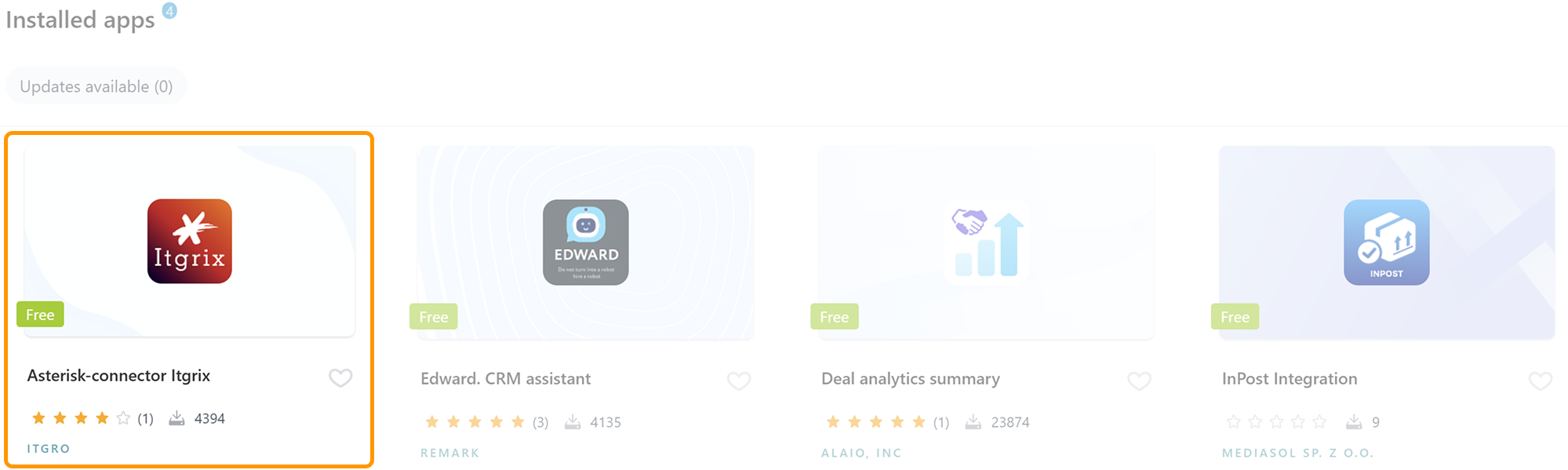Favorite the Asterisk-connector Itgrix app

[x=340, y=377]
